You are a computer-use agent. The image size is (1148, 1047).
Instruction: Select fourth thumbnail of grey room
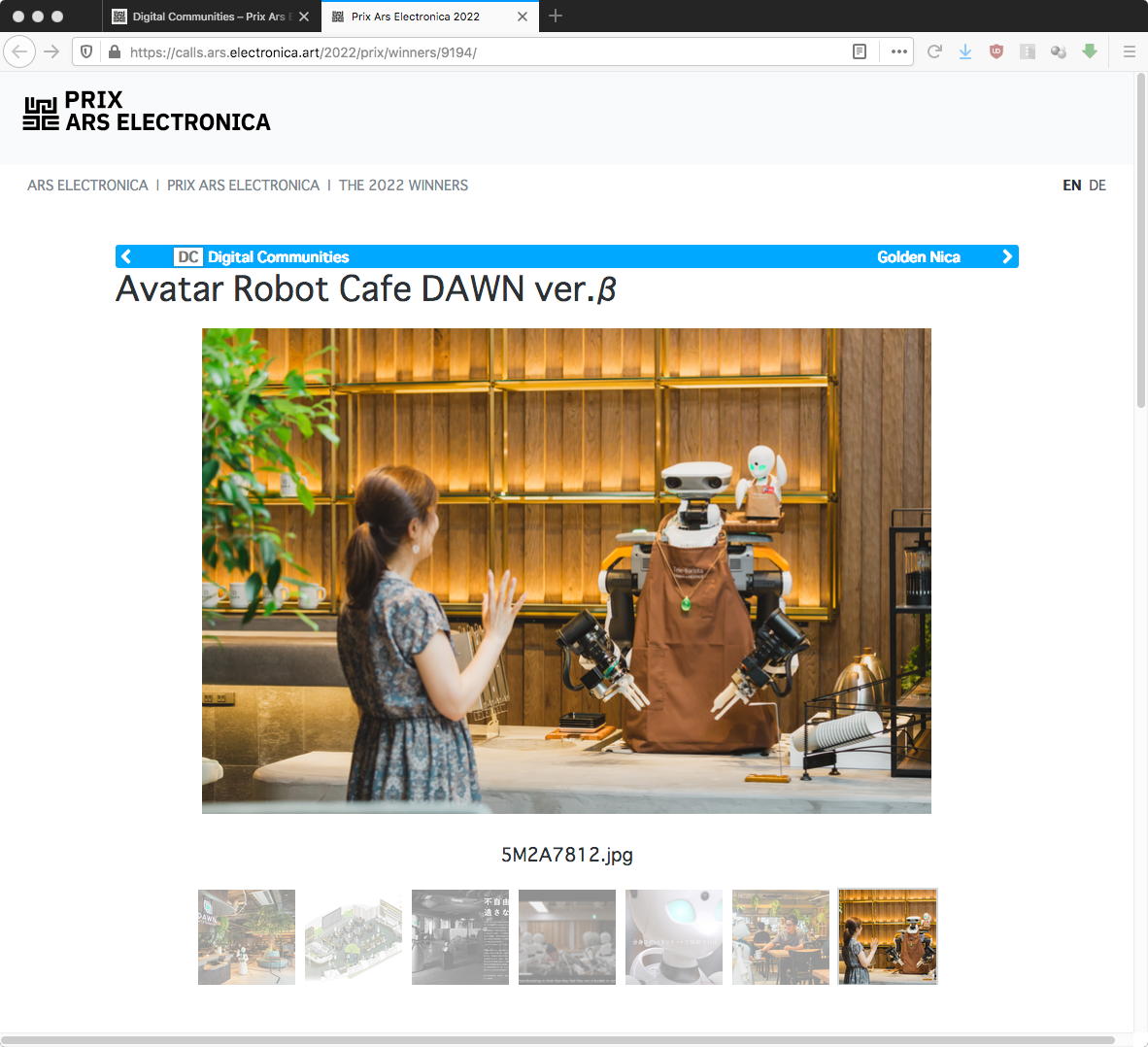[567, 936]
